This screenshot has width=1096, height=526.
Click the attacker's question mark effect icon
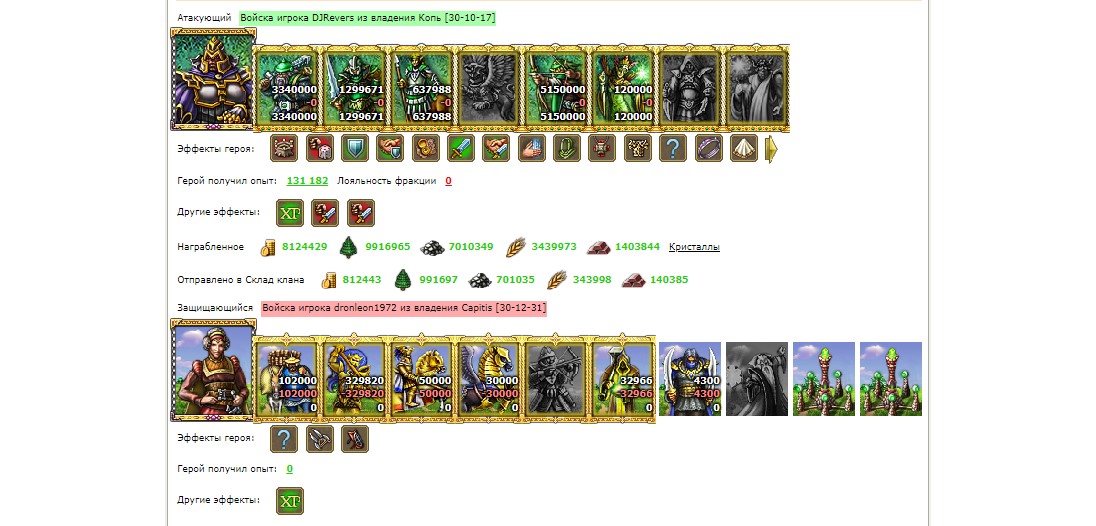point(673,148)
